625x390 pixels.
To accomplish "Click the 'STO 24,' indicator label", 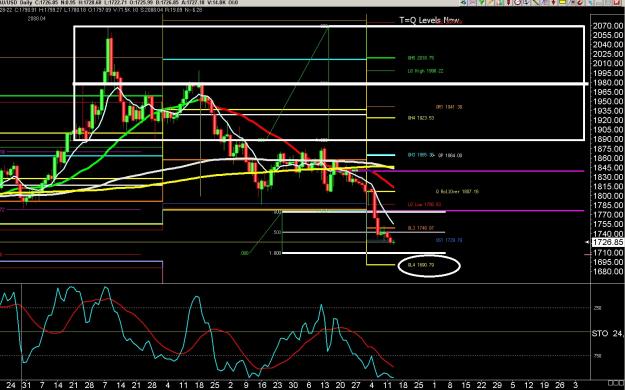I will [607, 333].
